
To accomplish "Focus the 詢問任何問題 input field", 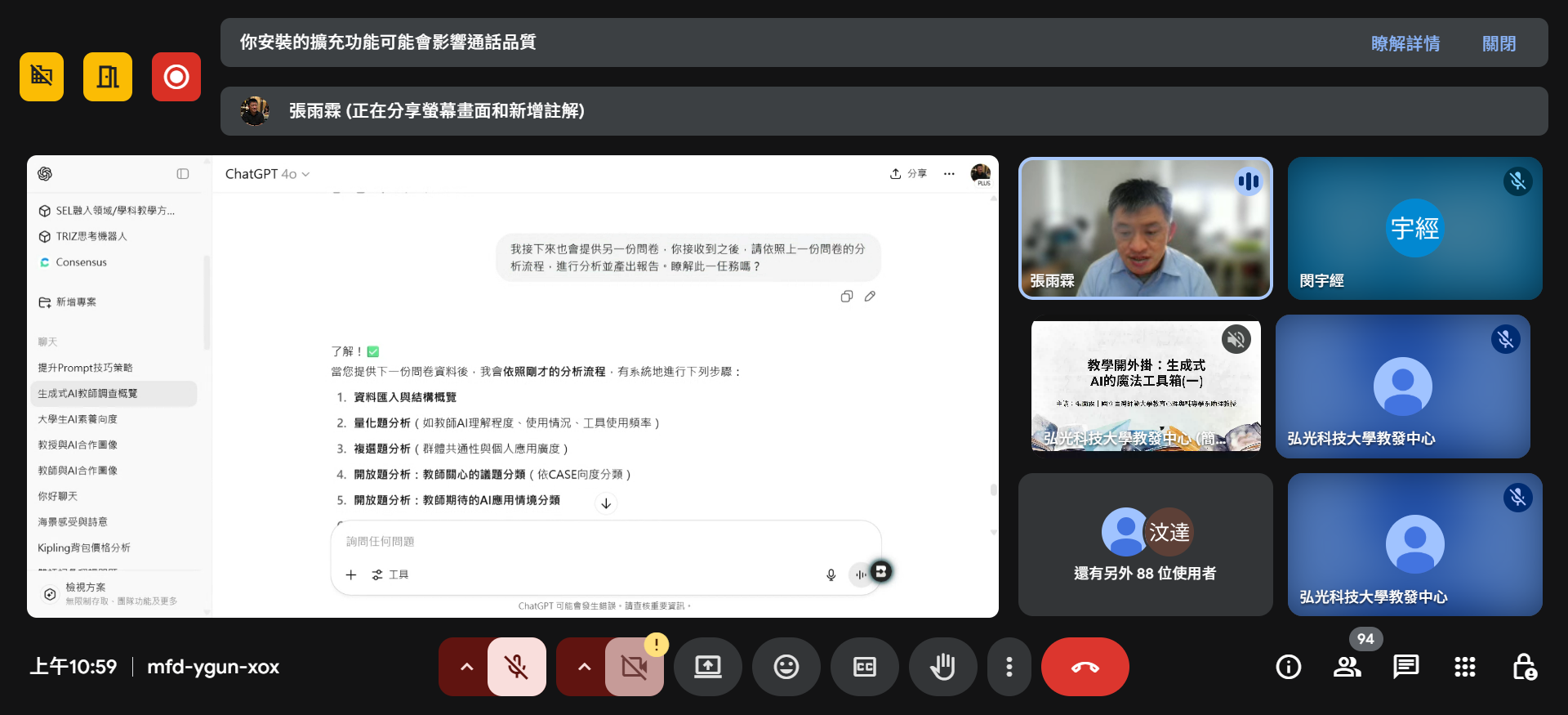I will tap(606, 541).
